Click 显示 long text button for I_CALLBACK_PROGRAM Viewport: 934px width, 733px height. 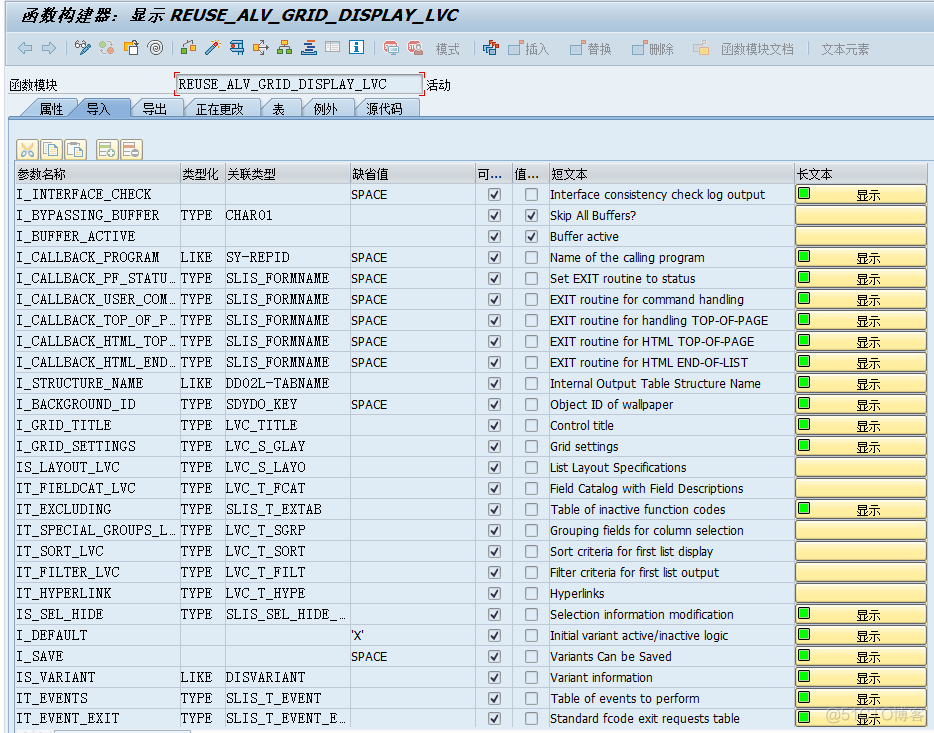tap(861, 257)
